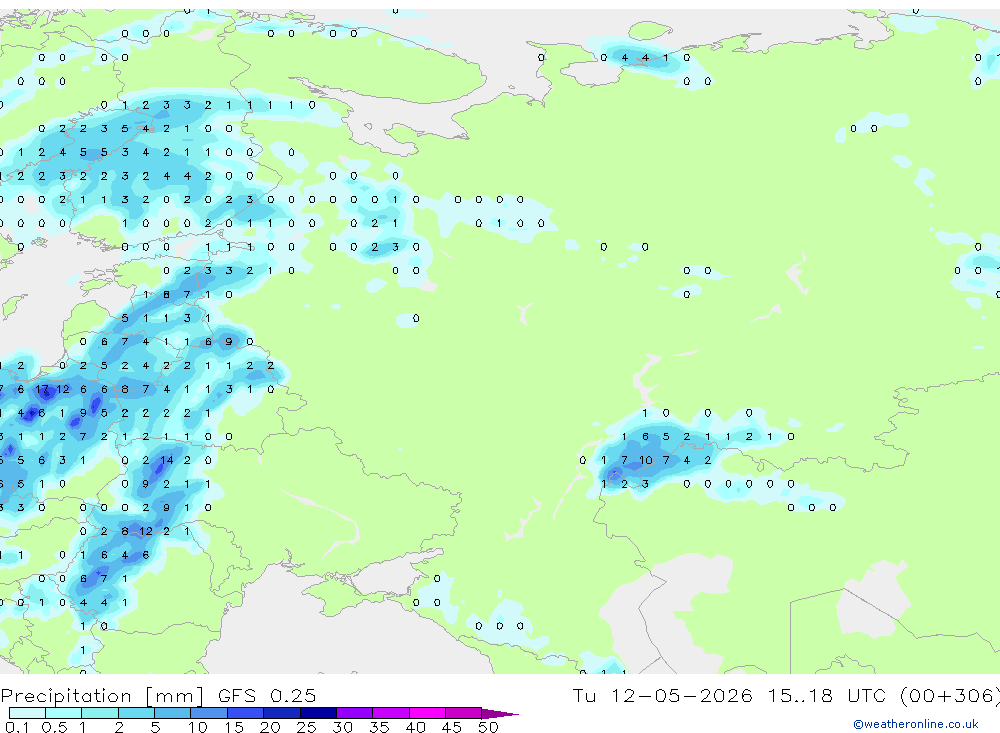Click the 5–10 mm light blue legend swatch
This screenshot has height=733, width=1000.
tap(173, 713)
